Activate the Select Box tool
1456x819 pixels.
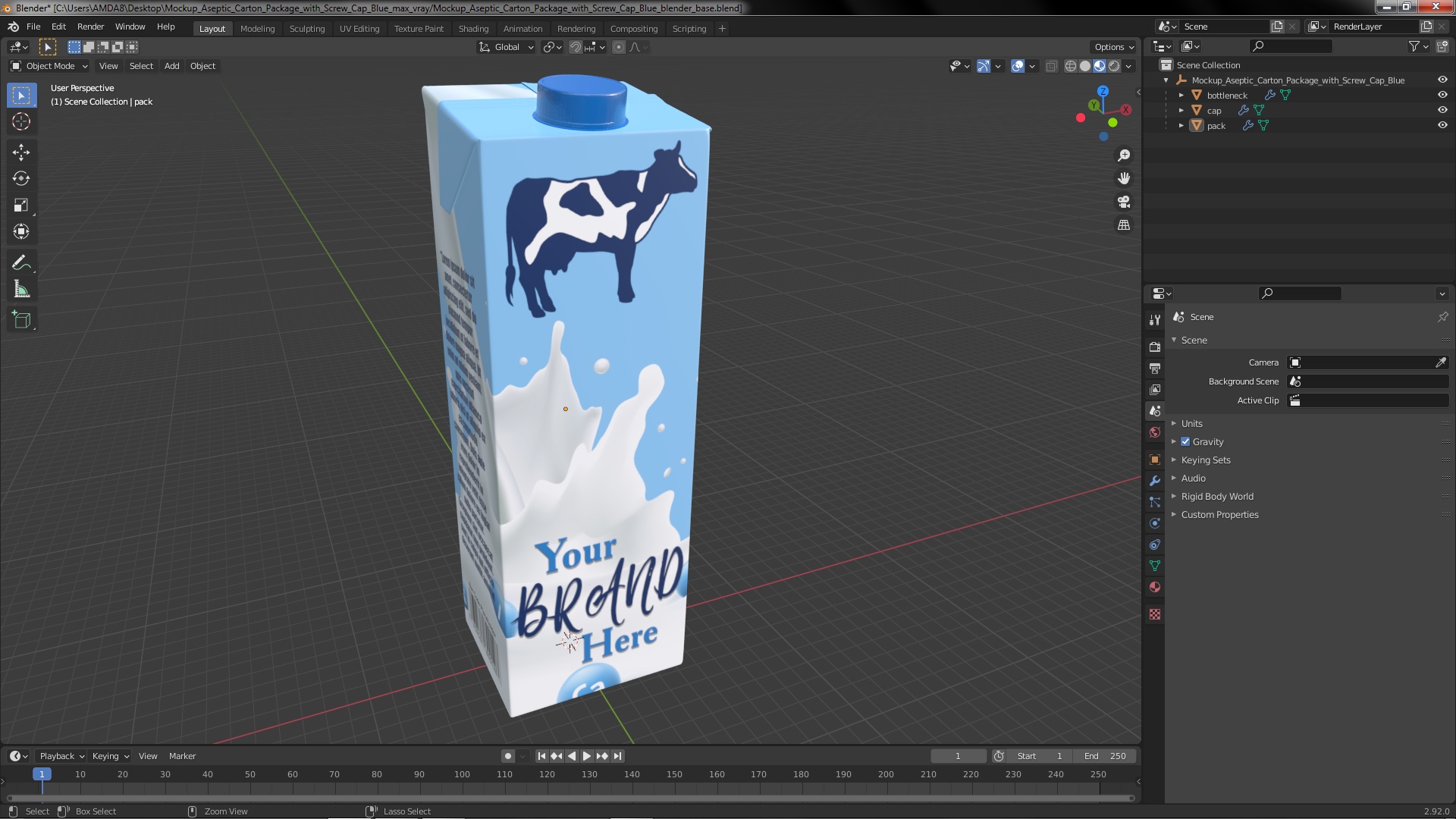21,95
